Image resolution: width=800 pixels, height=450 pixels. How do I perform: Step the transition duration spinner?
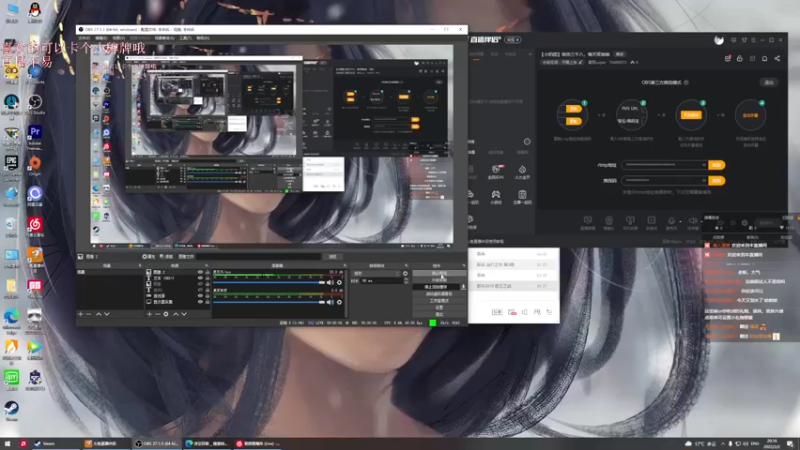pos(406,281)
